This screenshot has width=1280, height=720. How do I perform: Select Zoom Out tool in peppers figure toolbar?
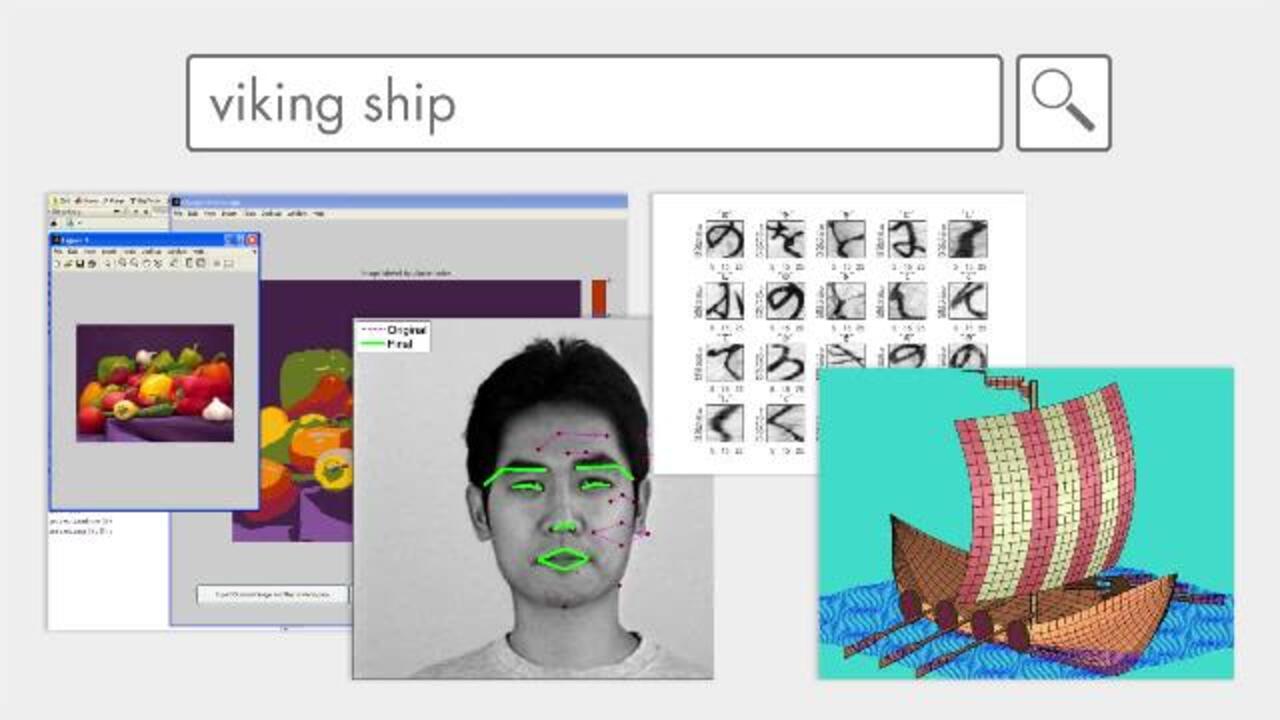coord(134,263)
